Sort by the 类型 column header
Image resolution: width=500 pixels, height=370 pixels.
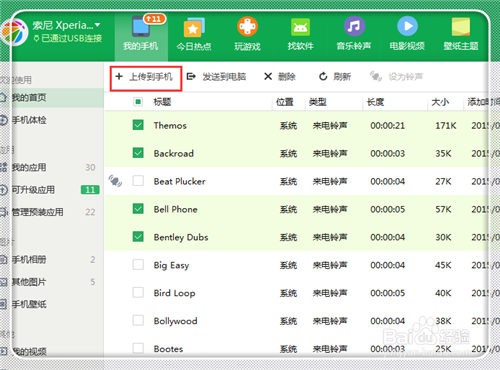click(318, 102)
